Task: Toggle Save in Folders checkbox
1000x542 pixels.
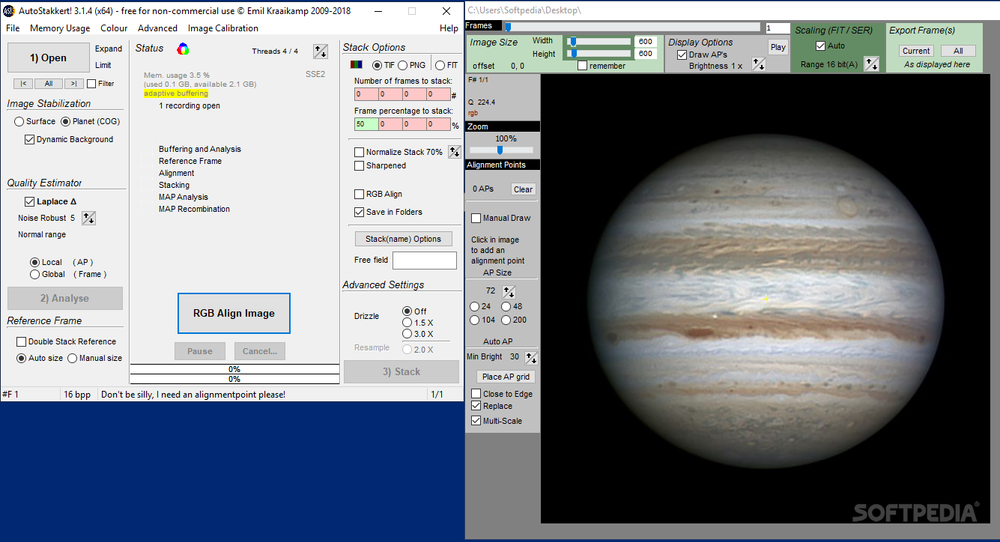Action: [359, 212]
